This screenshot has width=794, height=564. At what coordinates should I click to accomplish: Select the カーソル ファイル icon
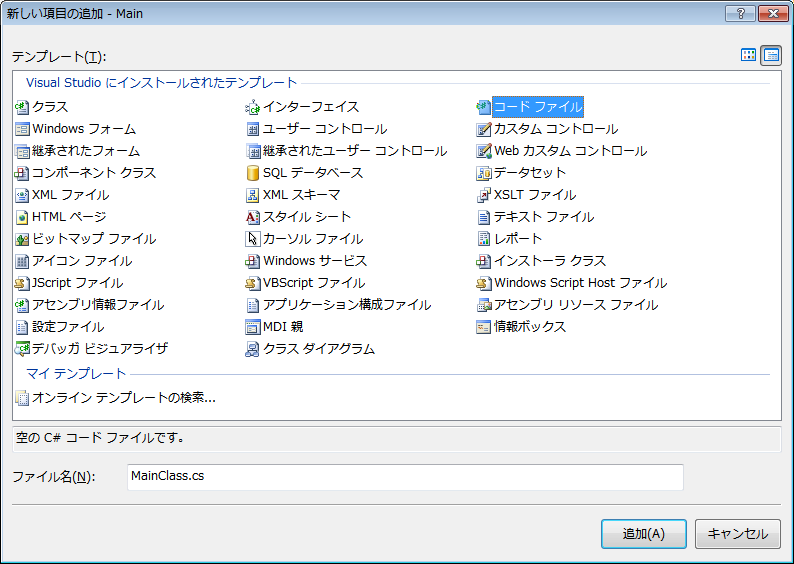pyautogui.click(x=252, y=239)
